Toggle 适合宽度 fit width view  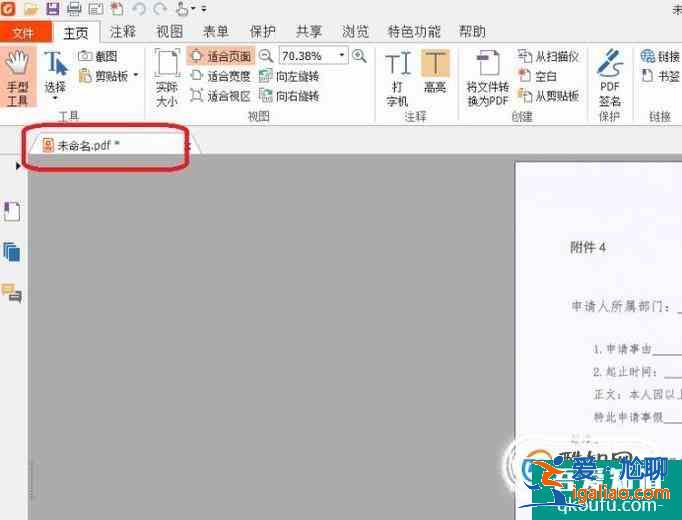click(x=221, y=76)
